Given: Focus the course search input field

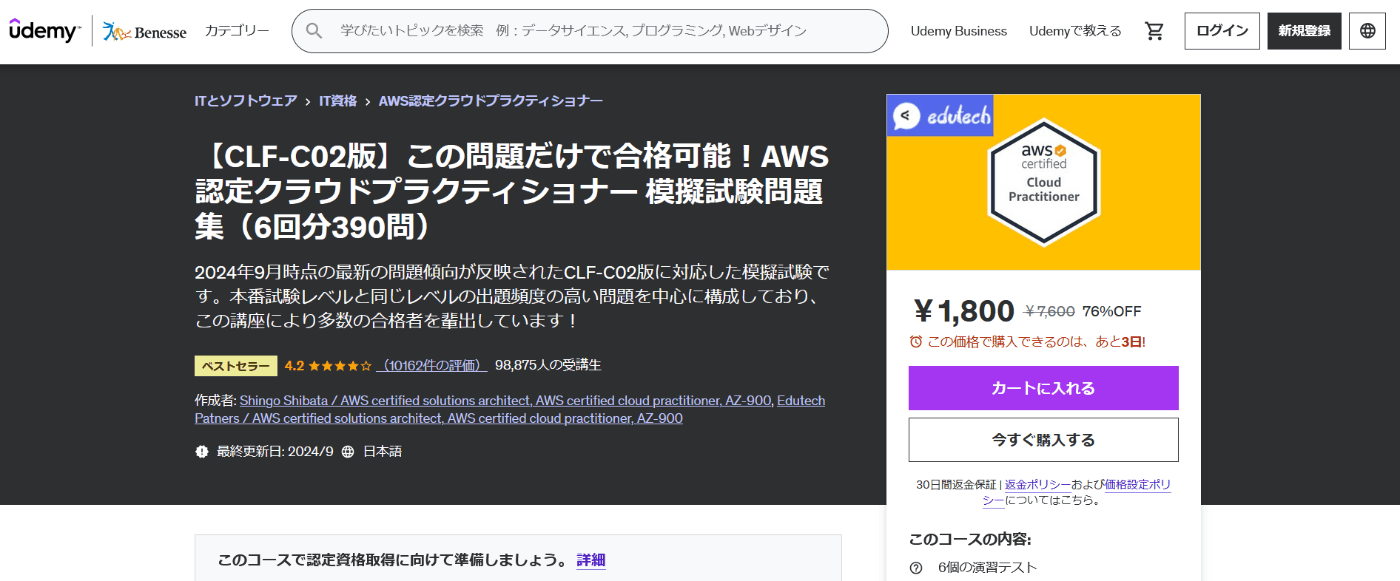Looking at the screenshot, I should click(x=590, y=31).
